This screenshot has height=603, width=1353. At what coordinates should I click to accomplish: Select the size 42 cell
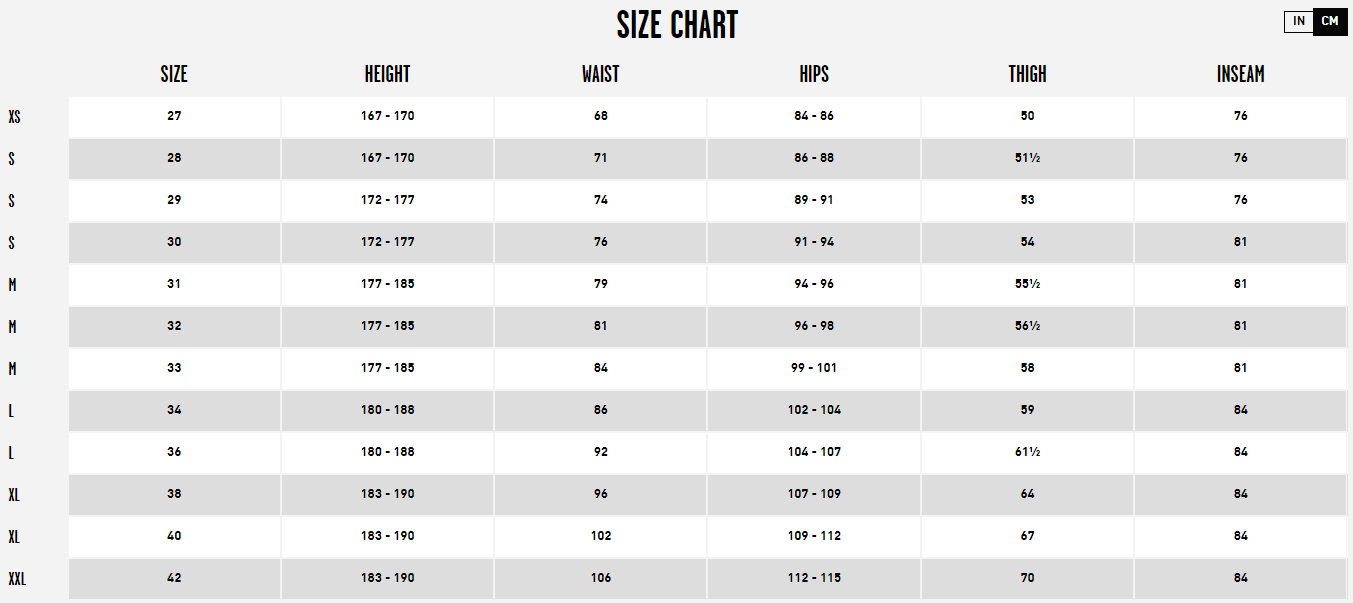coord(174,578)
